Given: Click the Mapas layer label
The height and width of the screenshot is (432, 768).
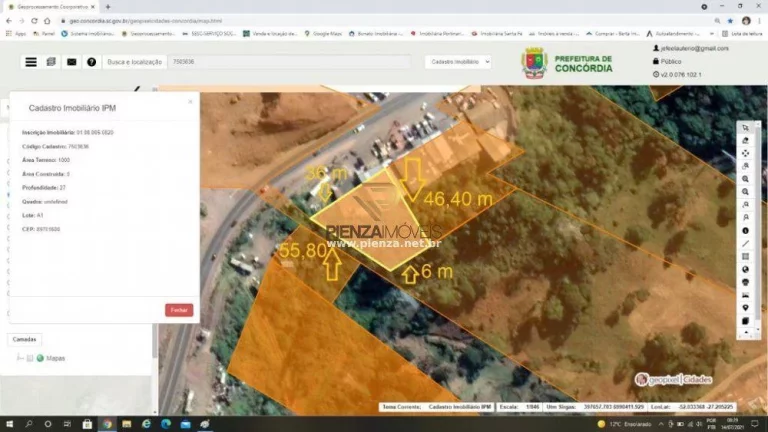Looking at the screenshot, I should coord(55,358).
